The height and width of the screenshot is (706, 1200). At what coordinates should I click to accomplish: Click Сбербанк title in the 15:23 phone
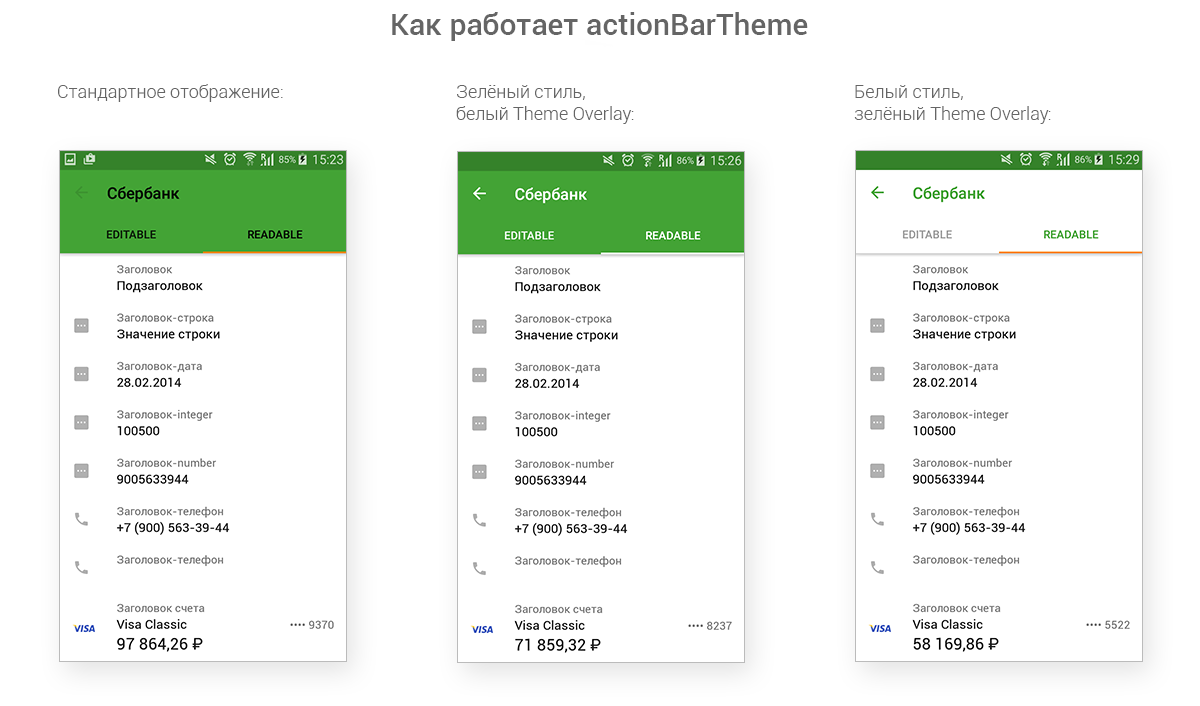143,193
